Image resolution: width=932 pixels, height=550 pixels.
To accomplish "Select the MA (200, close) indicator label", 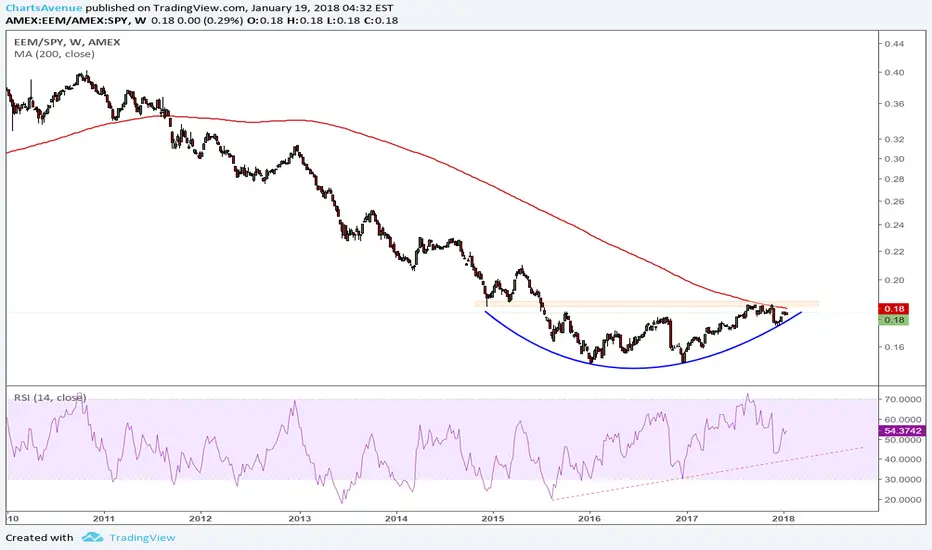I will click(54, 54).
